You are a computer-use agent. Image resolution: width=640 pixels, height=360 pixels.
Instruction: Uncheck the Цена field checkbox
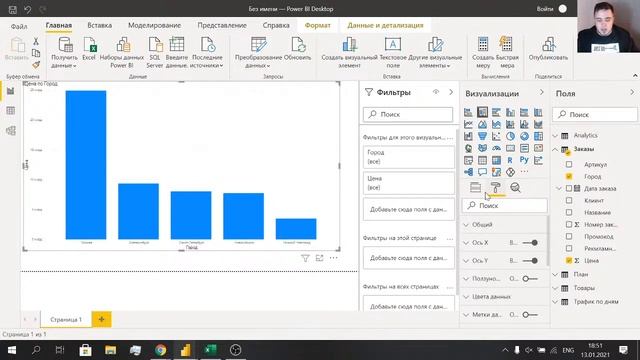click(x=569, y=260)
